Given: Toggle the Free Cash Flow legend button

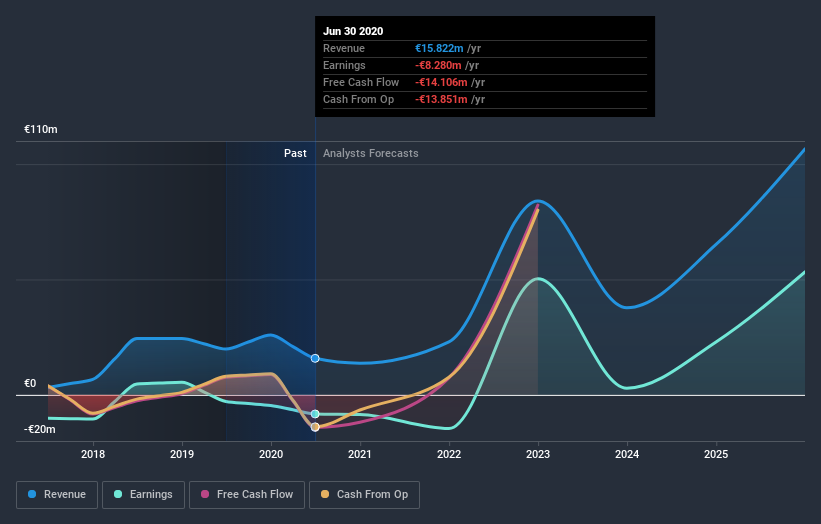Looking at the screenshot, I should pos(247,495).
